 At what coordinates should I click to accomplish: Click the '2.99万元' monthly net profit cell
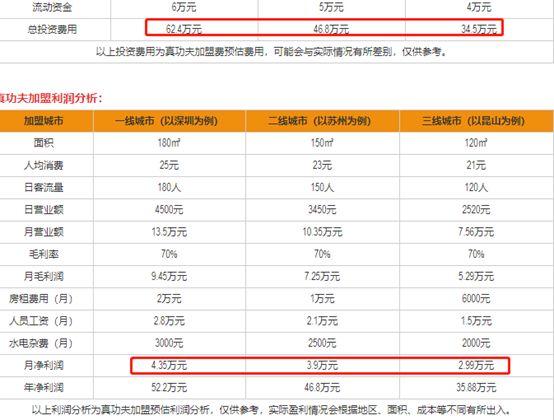(476, 365)
